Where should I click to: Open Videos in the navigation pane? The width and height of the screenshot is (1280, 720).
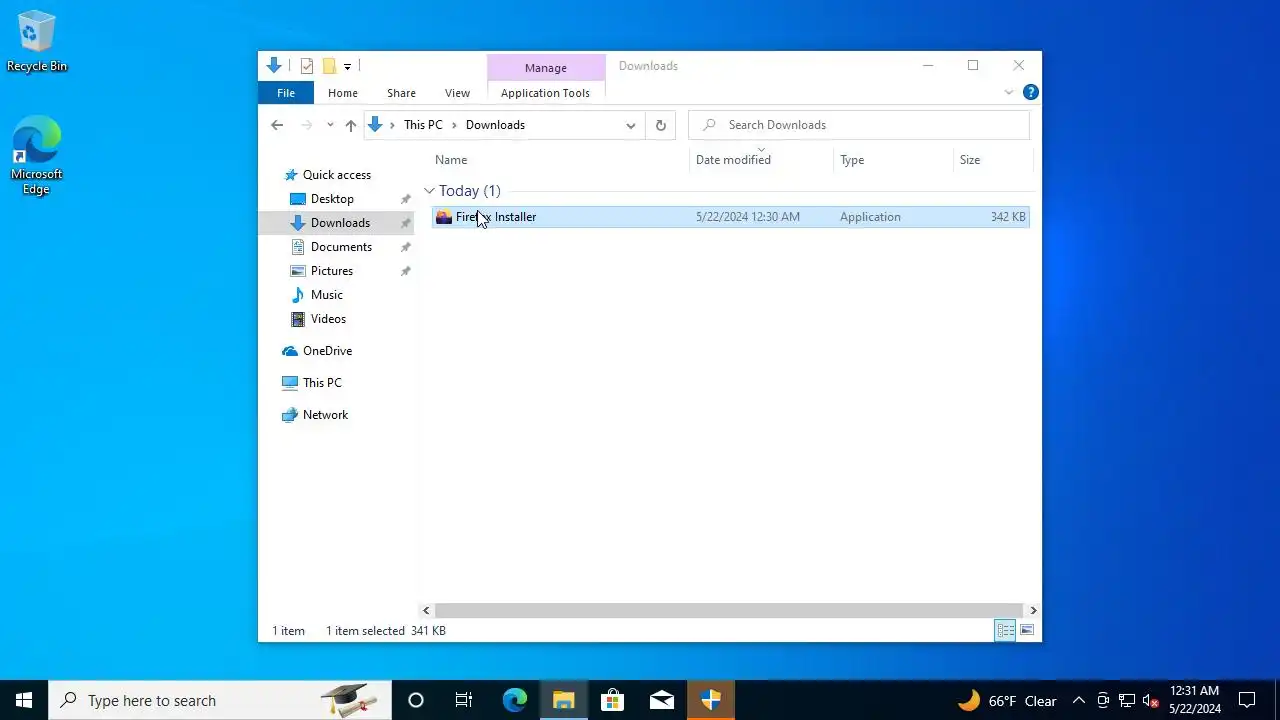(328, 319)
